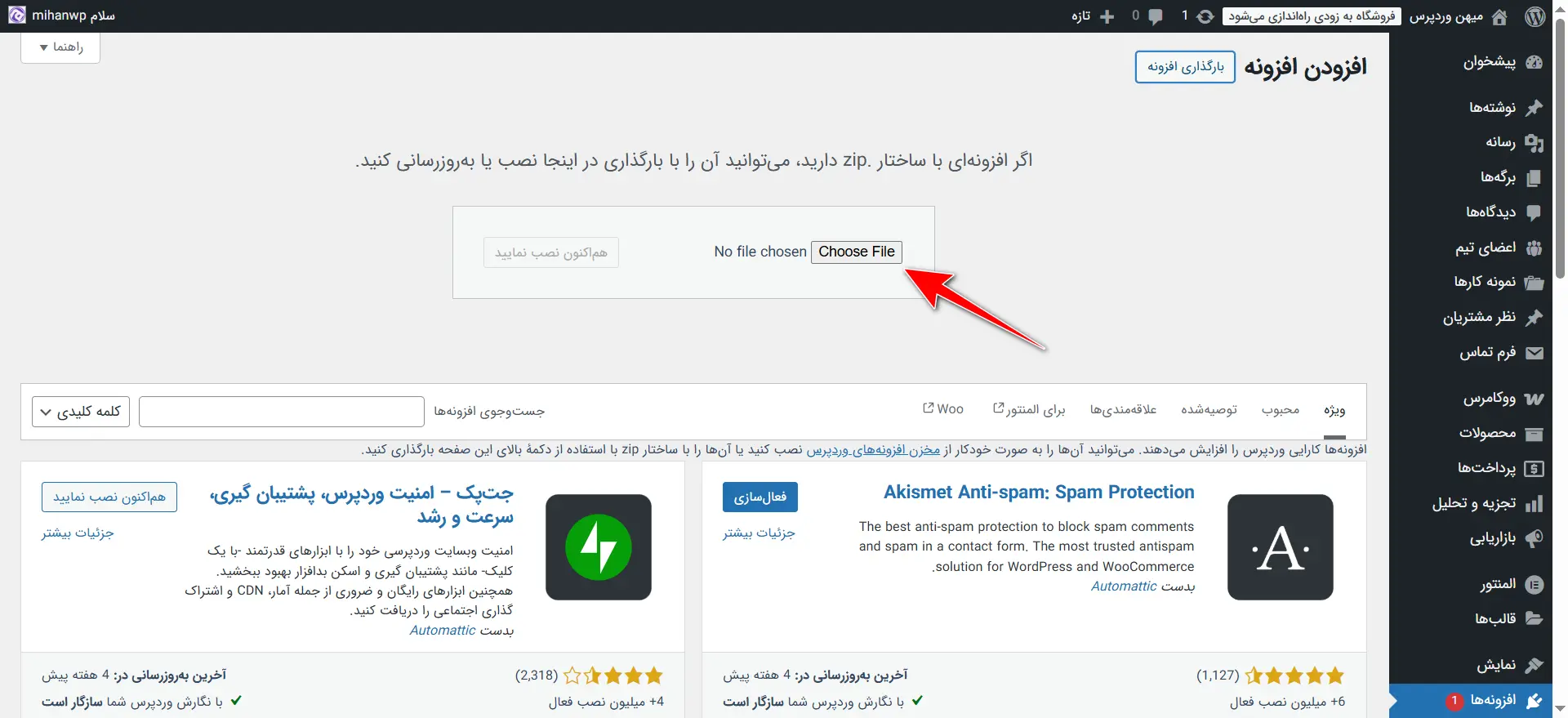This screenshot has height=718, width=1568.
Task: Focus the جست‌وجوی افزونه‌ها search field
Action: (282, 412)
